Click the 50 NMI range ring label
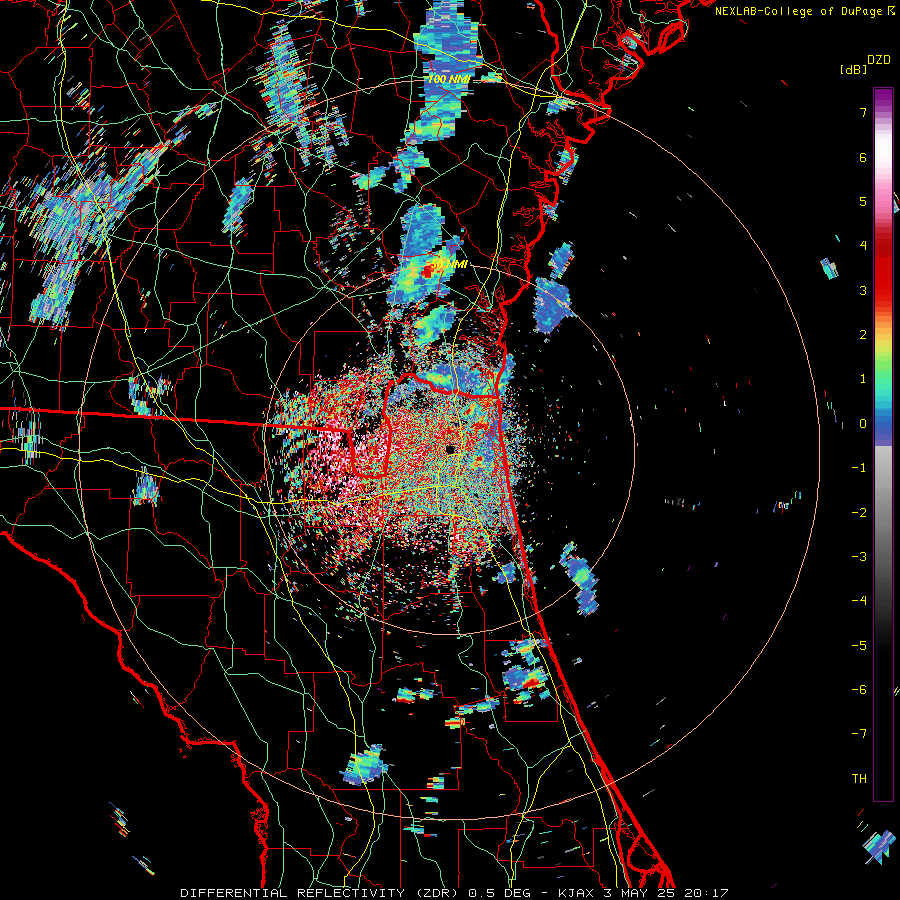This screenshot has width=900, height=900. 449,264
